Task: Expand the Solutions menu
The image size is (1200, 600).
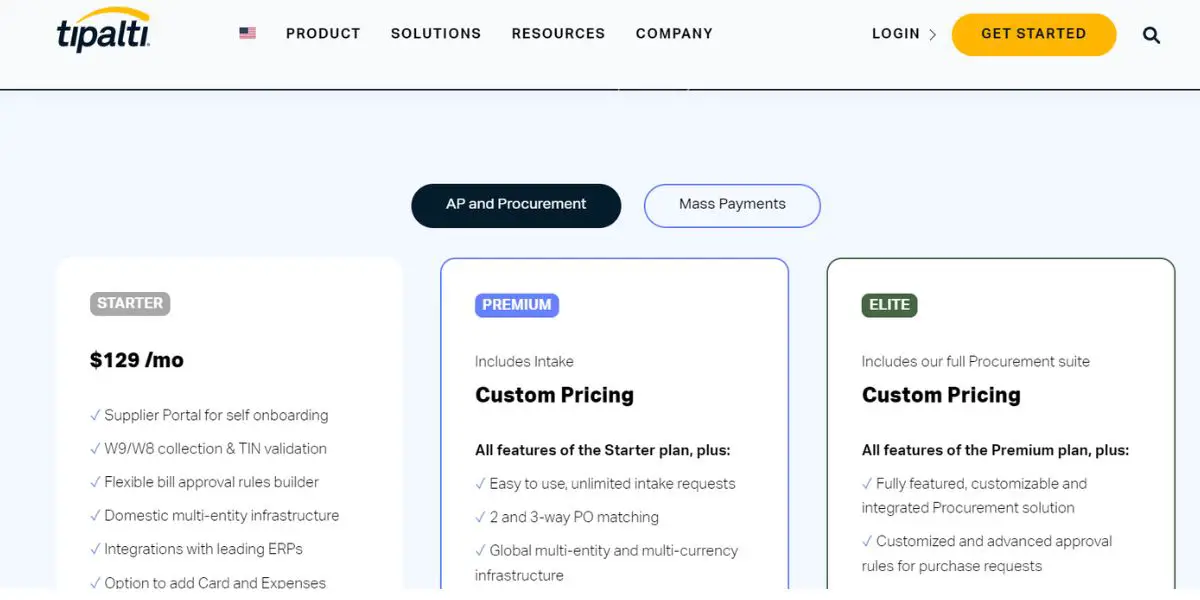Action: [x=436, y=34]
